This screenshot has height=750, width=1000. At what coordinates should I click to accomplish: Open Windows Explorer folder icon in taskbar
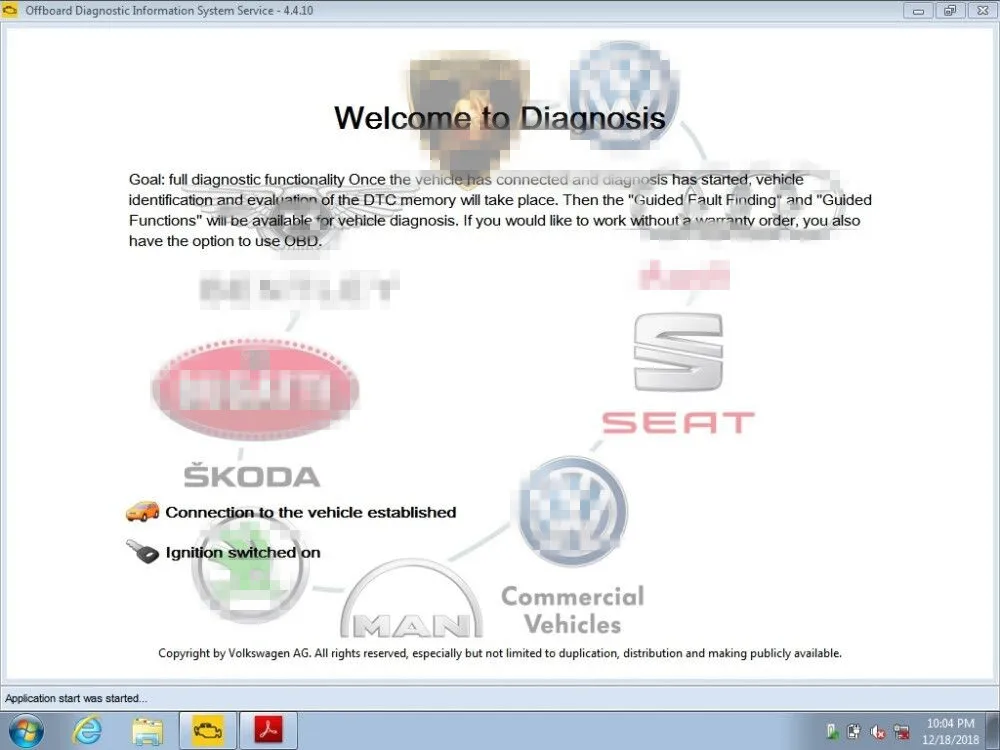coord(147,732)
